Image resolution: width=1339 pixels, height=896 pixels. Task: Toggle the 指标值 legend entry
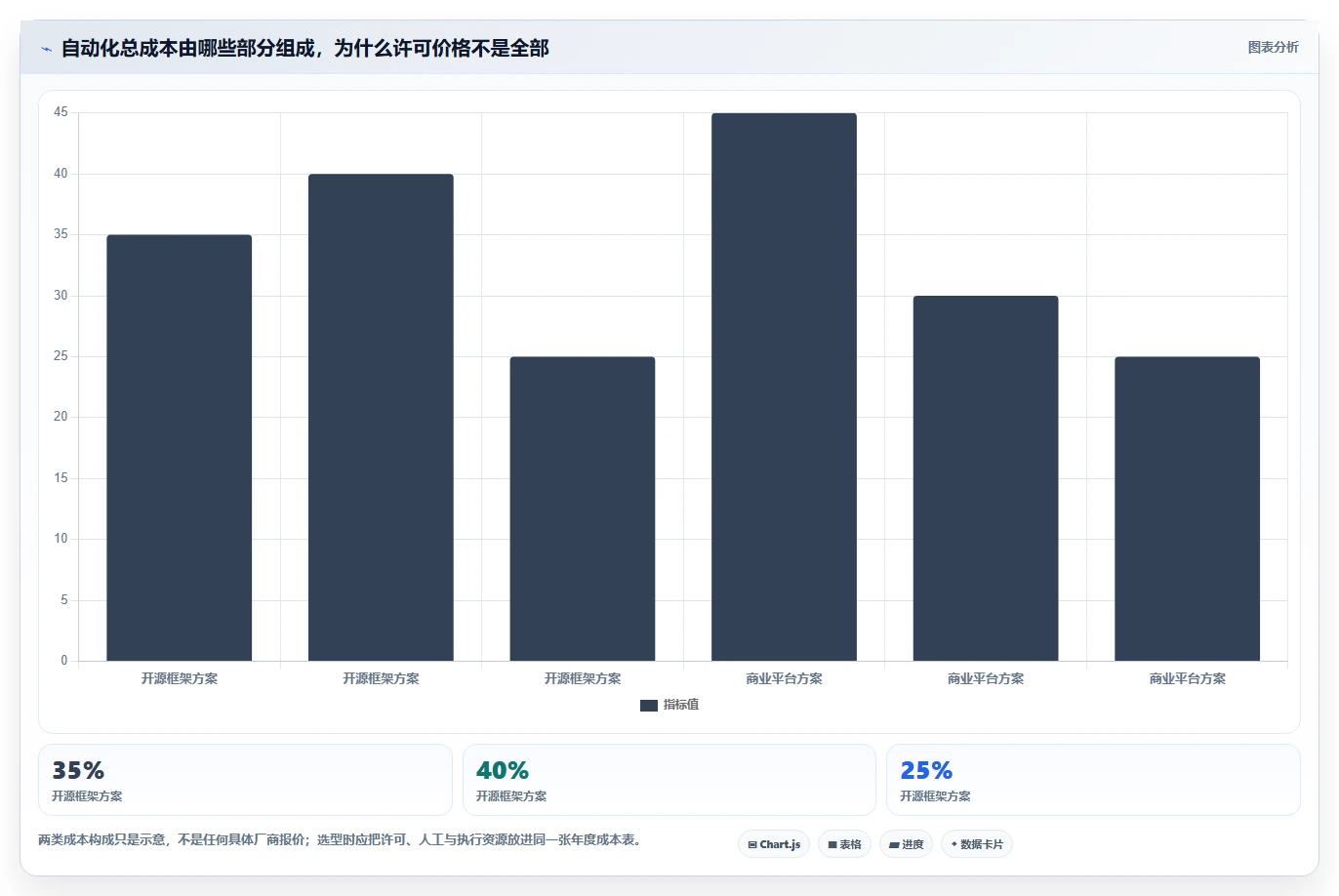click(669, 705)
